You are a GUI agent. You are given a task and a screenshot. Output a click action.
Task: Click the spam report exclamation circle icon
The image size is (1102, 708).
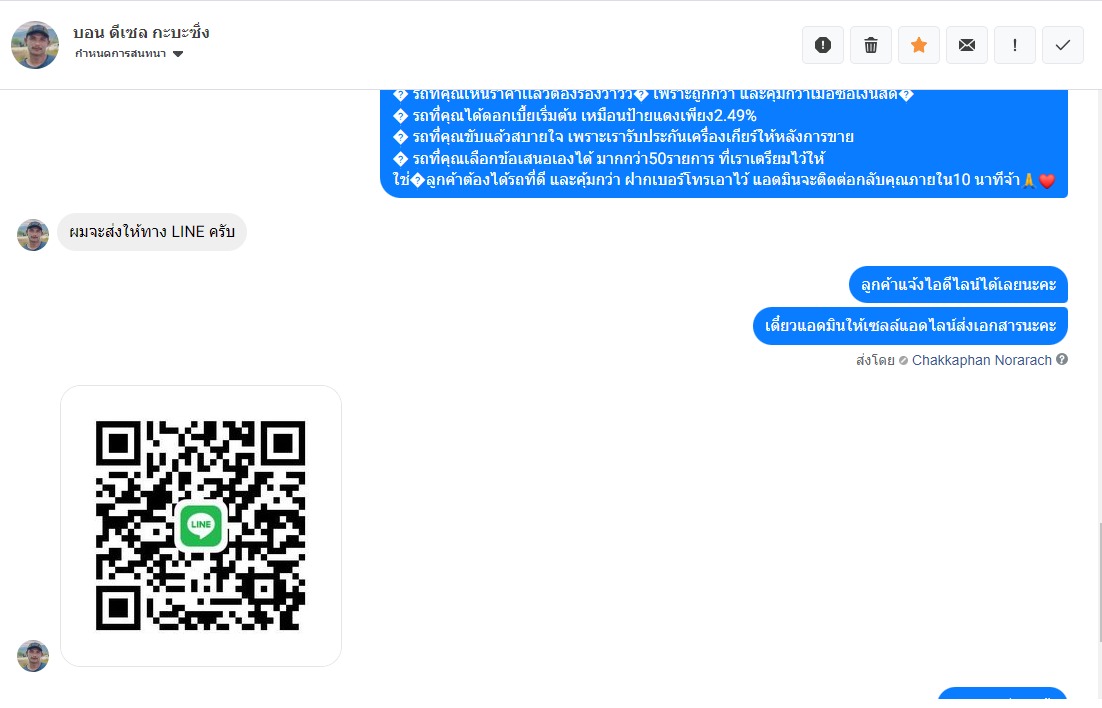click(x=823, y=45)
